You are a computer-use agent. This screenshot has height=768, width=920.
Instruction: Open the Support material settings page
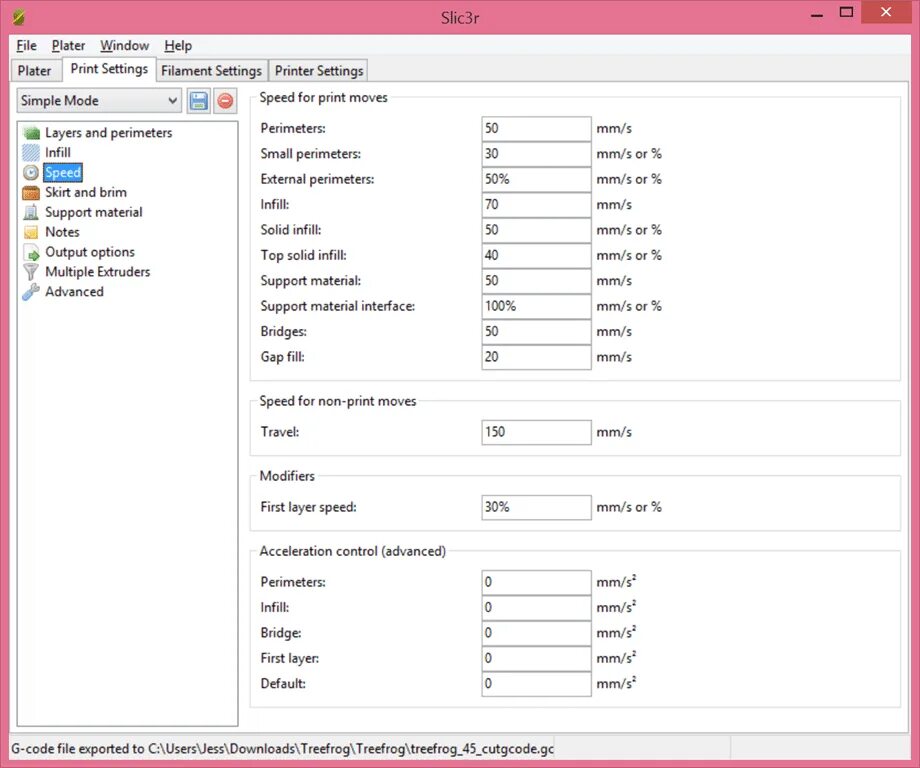pyautogui.click(x=94, y=212)
